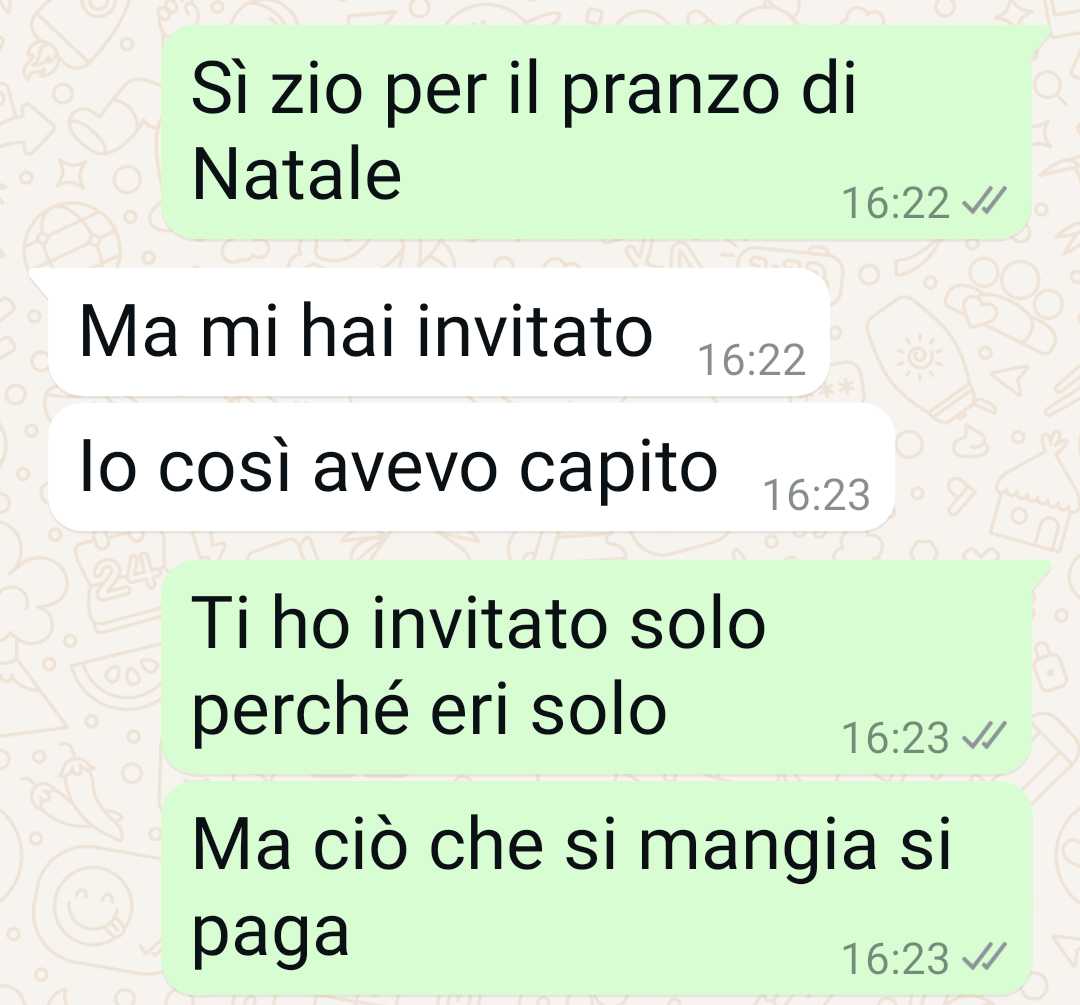Click the double-check read icon on the Natale message
The height and width of the screenshot is (1005, 1080).
[984, 201]
